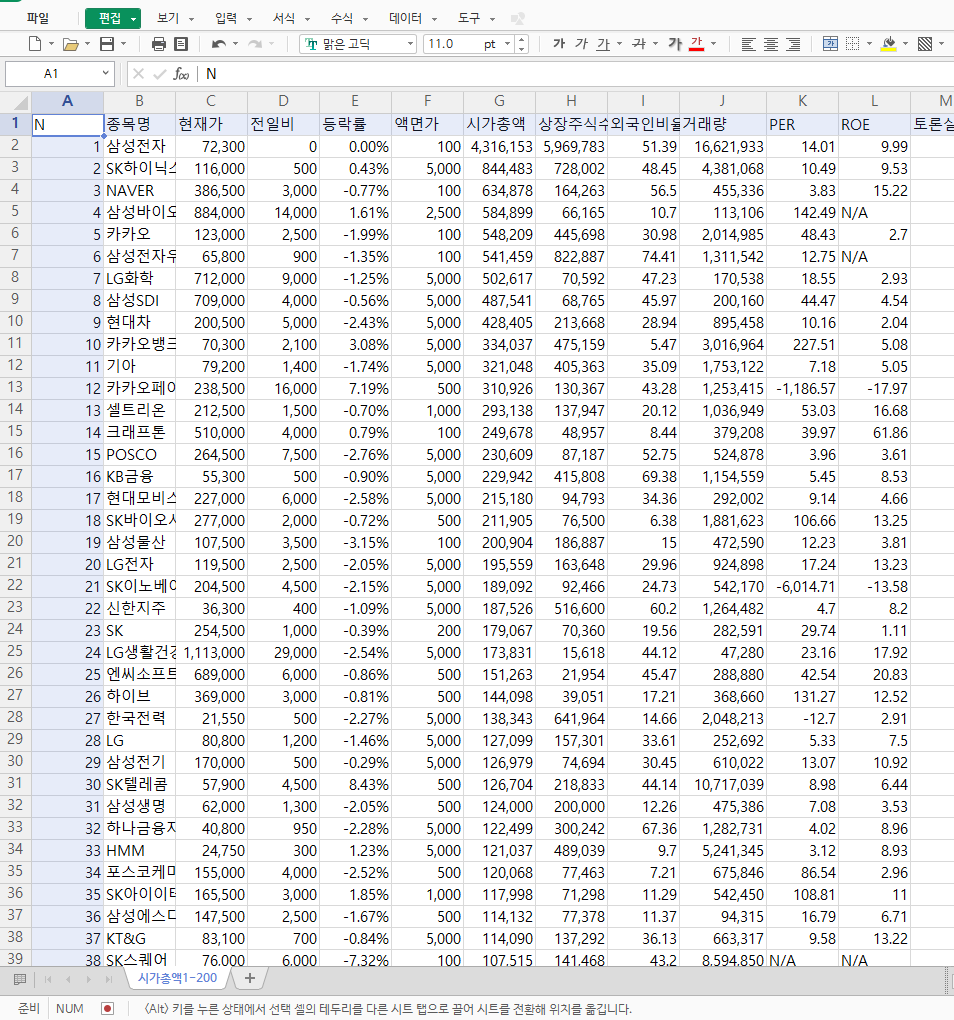Expand the font color dropdown arrow

(713, 44)
